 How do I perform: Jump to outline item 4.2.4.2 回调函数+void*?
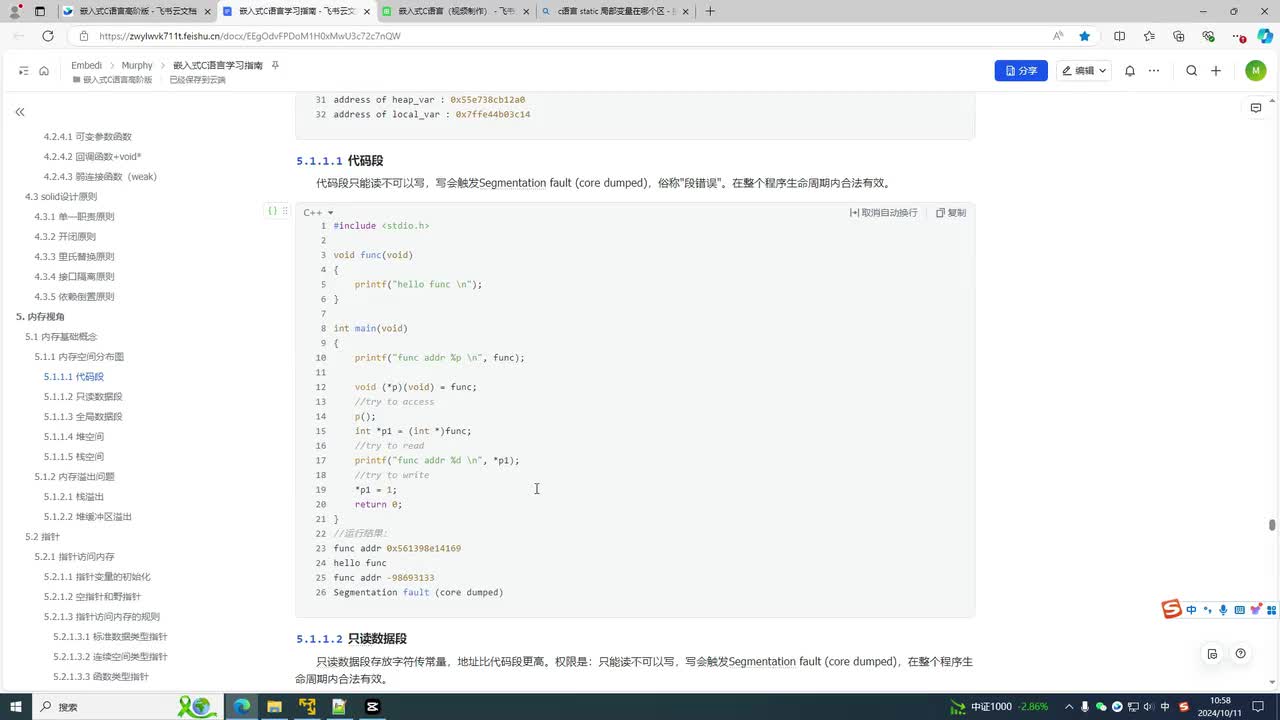(93, 156)
